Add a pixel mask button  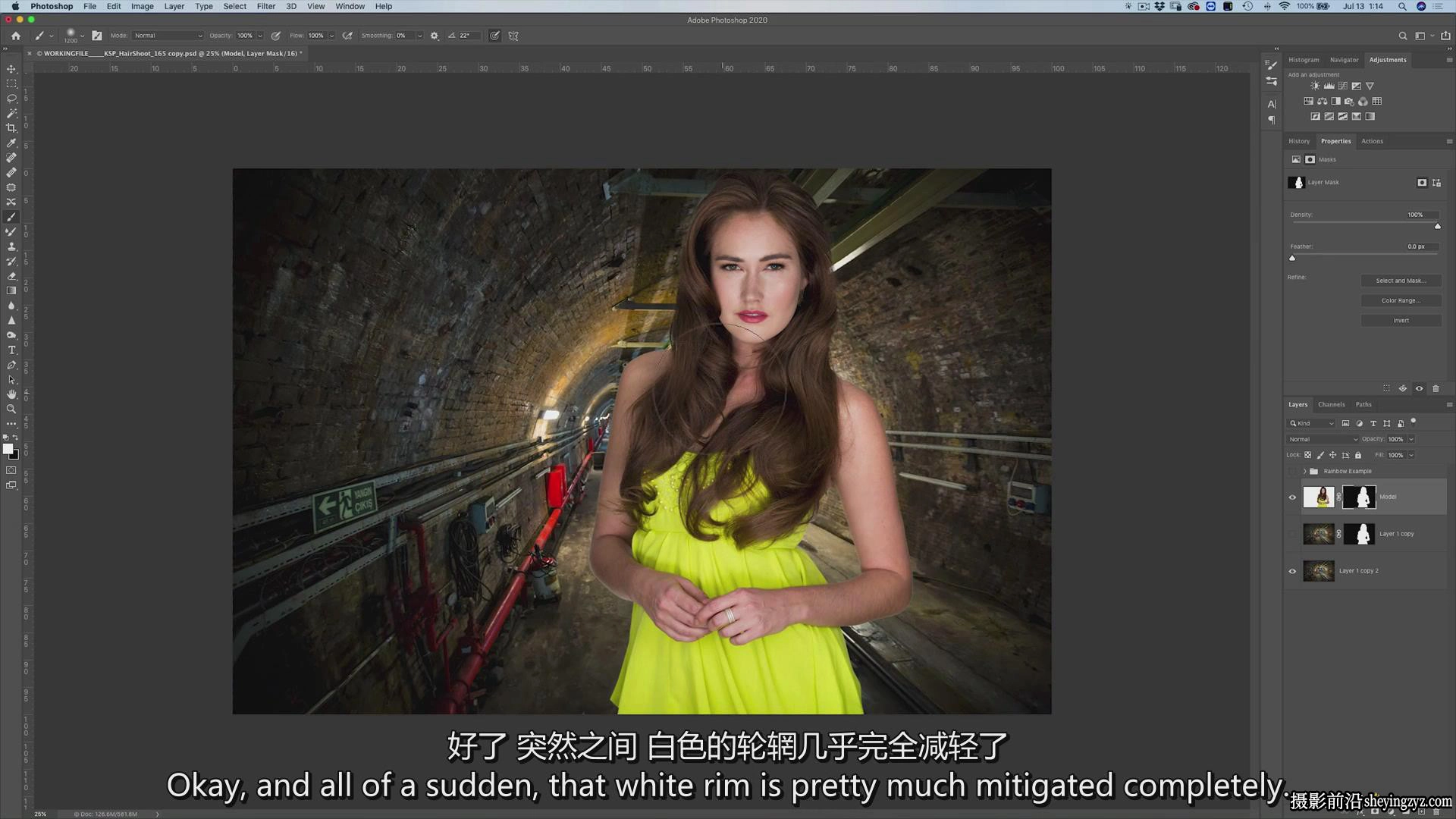point(1422,183)
